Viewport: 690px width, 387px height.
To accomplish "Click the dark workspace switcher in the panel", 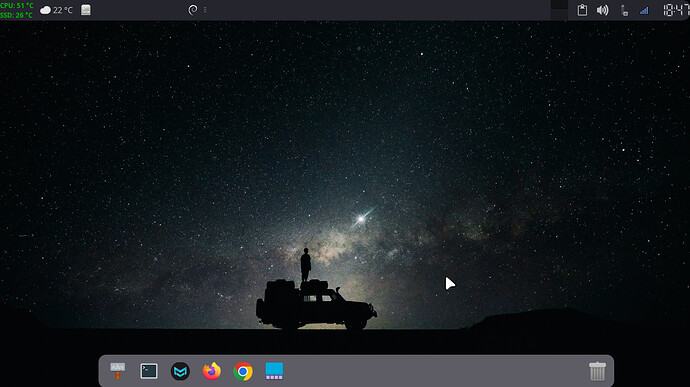I will pyautogui.click(x=559, y=10).
